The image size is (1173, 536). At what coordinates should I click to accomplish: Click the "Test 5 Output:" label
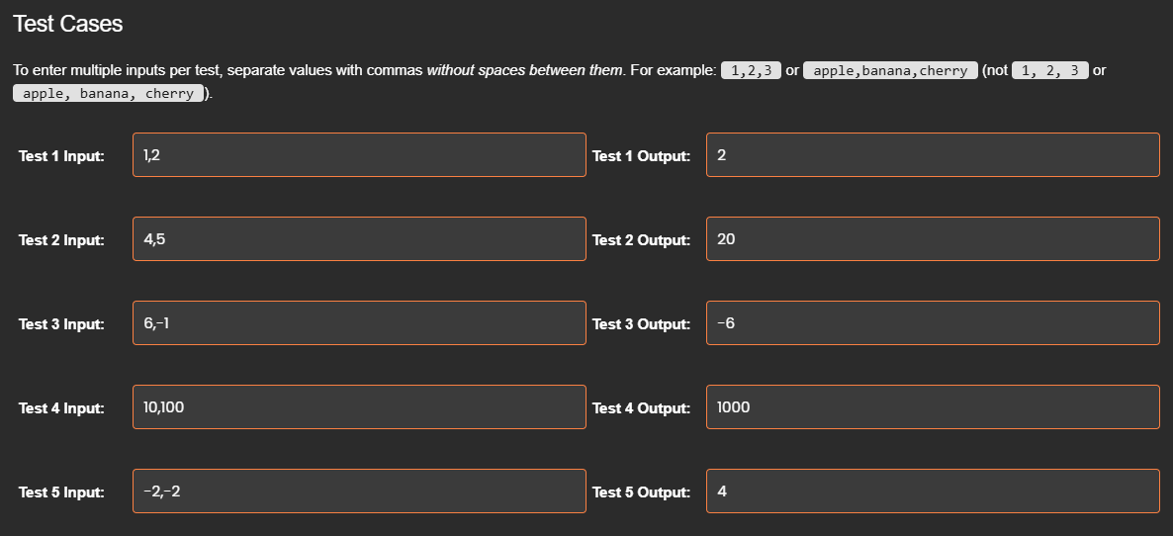(x=640, y=492)
